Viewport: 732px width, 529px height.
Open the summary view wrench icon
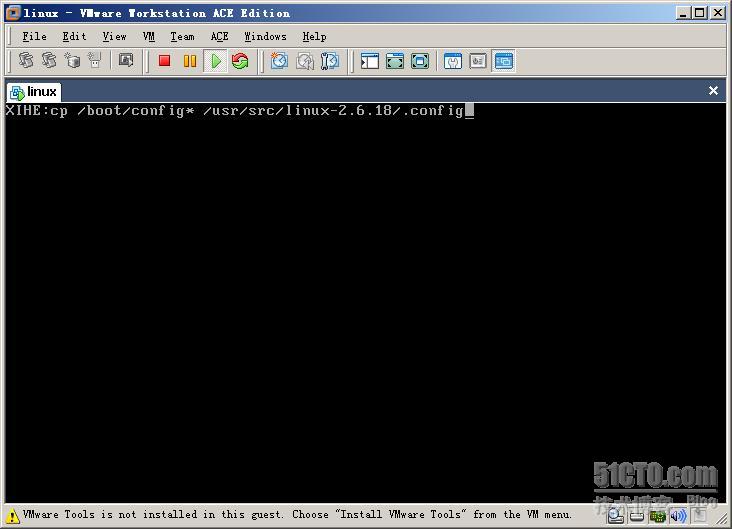click(452, 61)
